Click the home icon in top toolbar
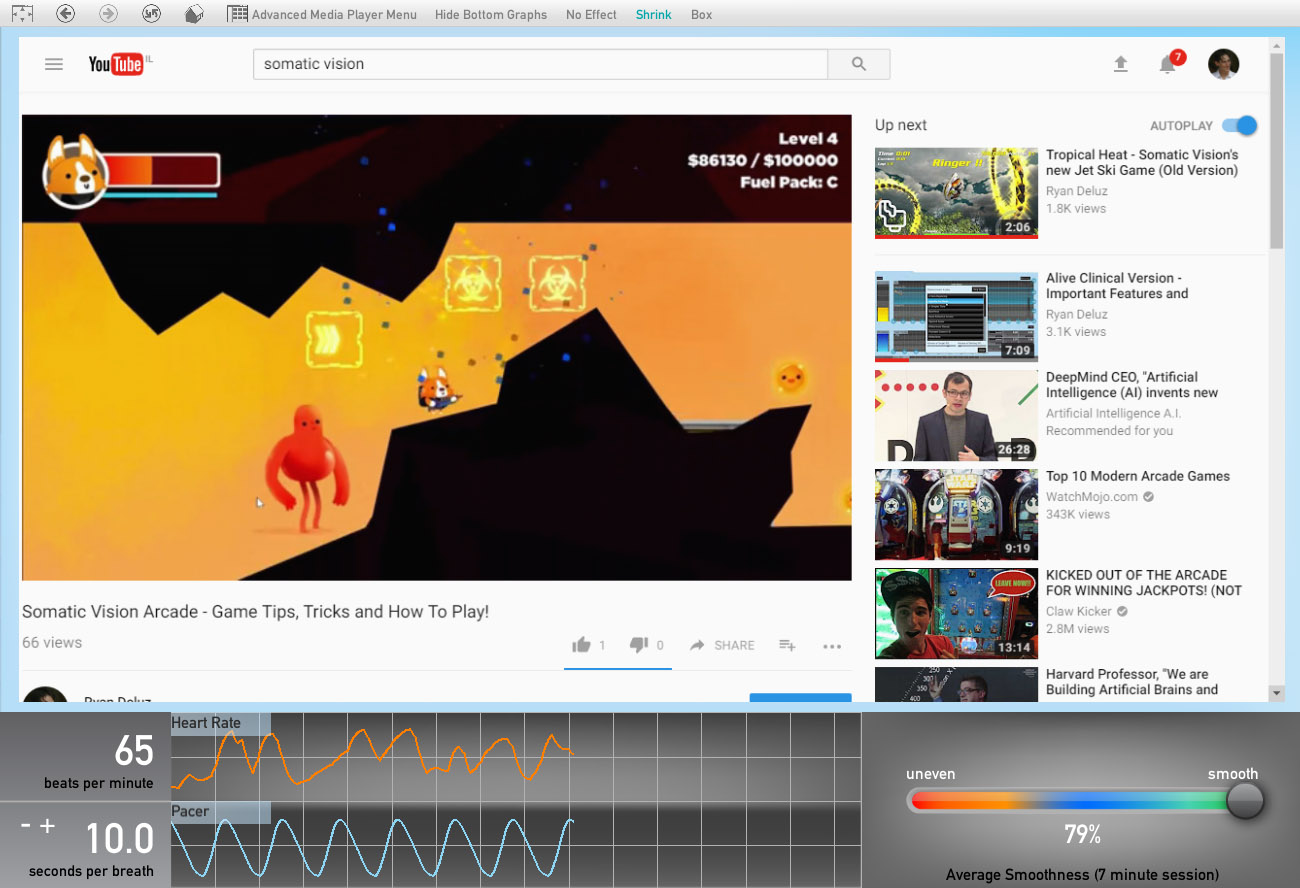Screen dimensions: 1300x888 195,13
